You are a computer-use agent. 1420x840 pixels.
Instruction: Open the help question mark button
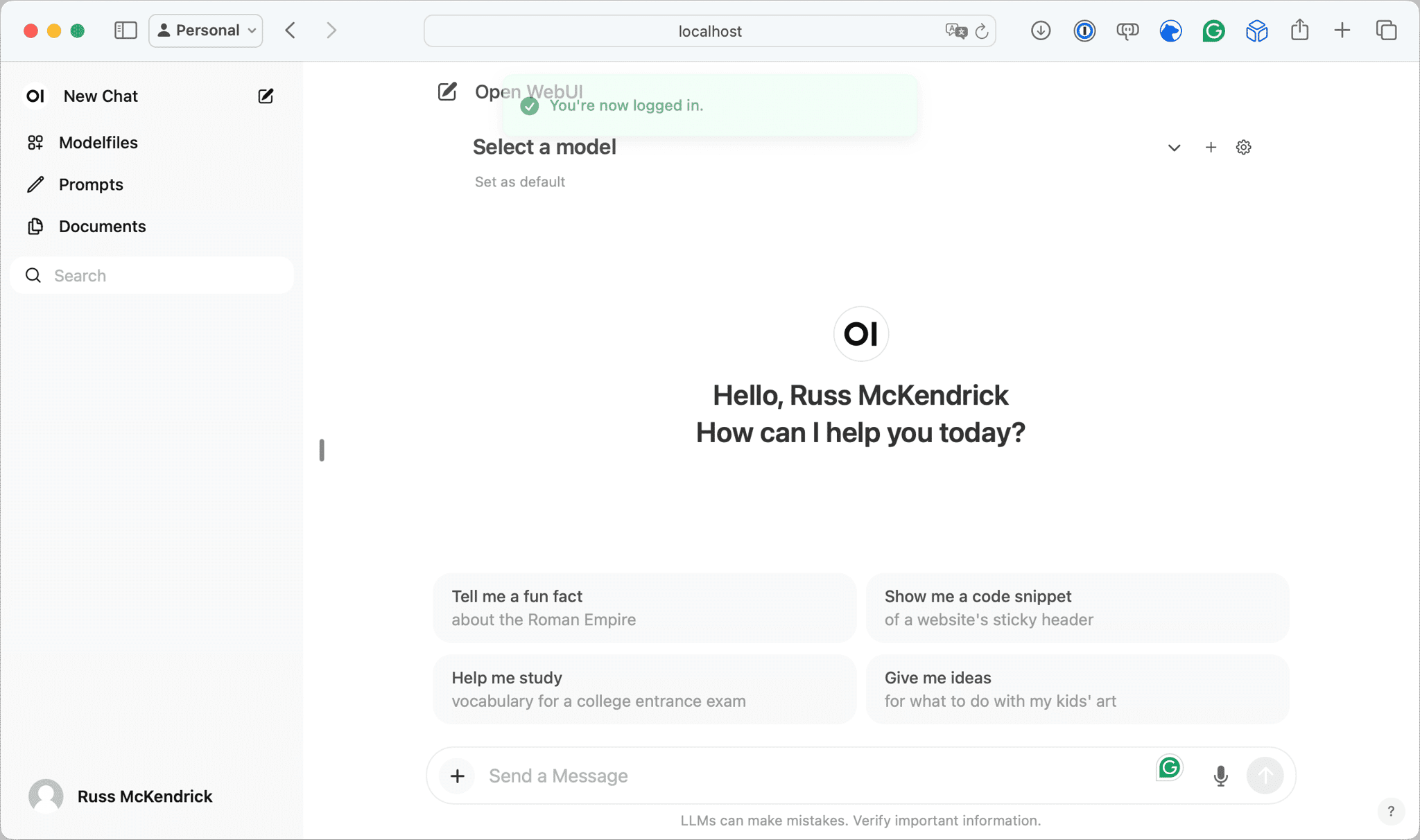[x=1390, y=811]
